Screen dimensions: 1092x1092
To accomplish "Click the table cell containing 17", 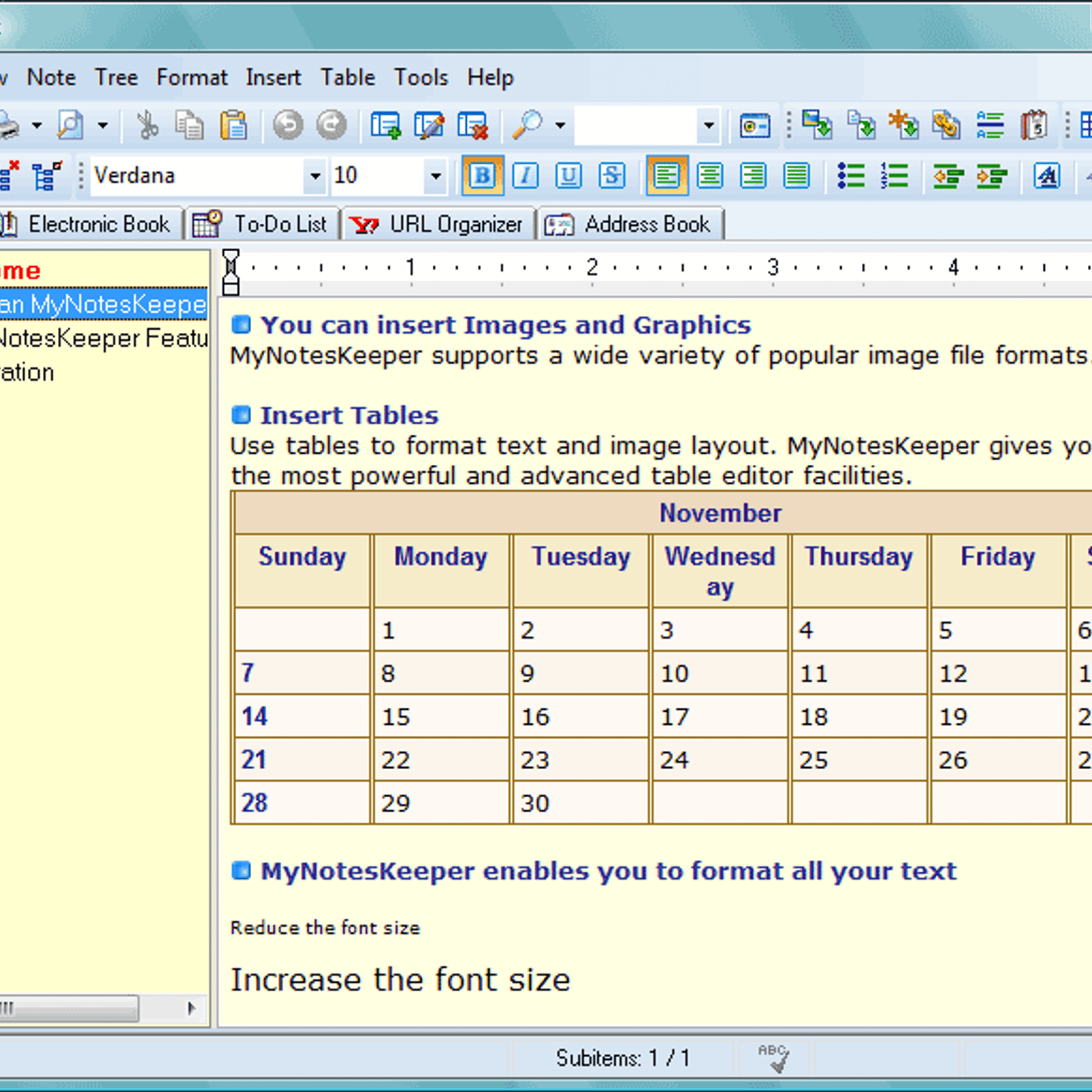I will click(x=720, y=717).
